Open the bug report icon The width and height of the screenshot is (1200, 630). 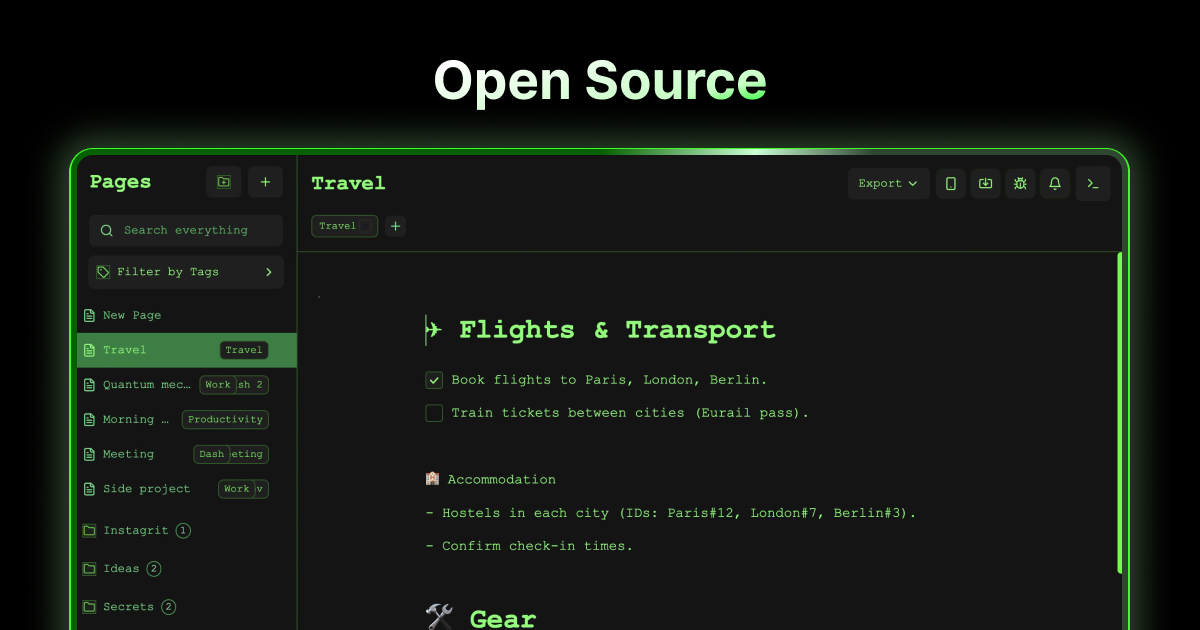tap(1020, 183)
